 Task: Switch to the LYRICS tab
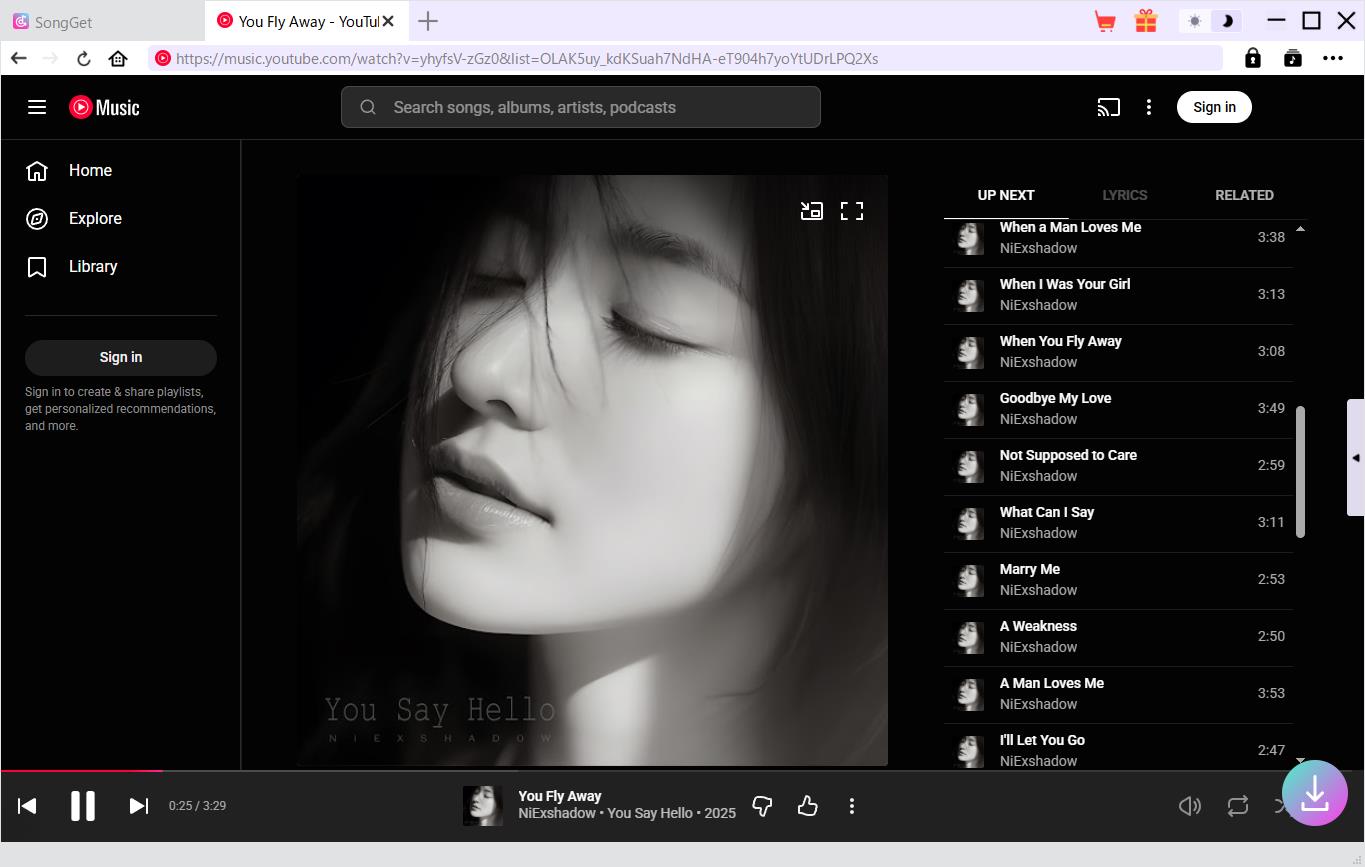1124,195
